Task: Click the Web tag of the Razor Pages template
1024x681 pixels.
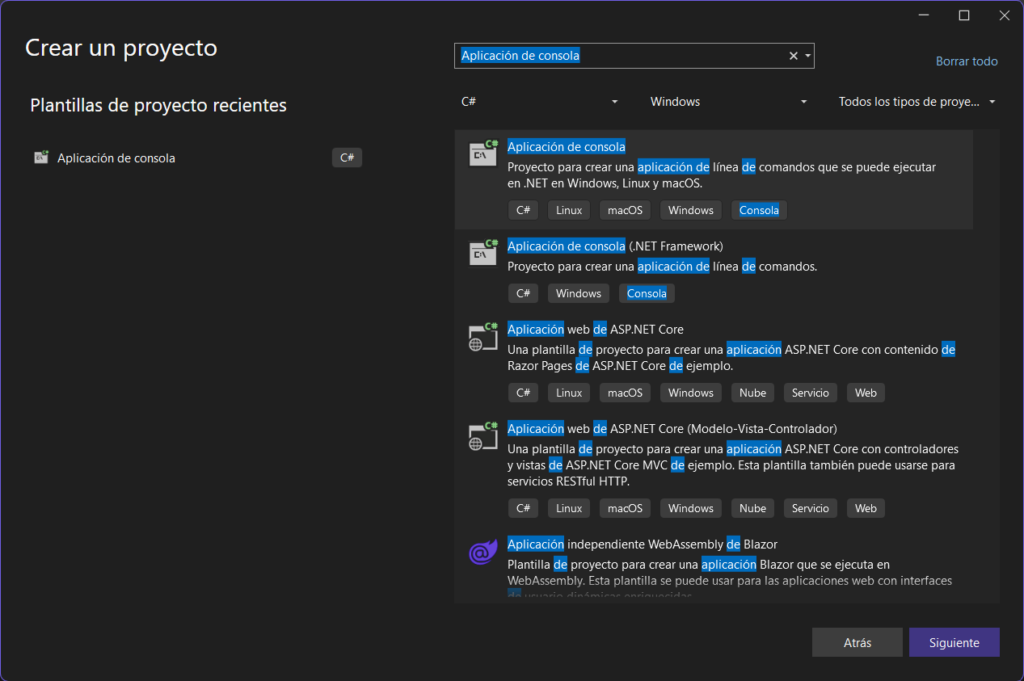Action: tap(866, 392)
